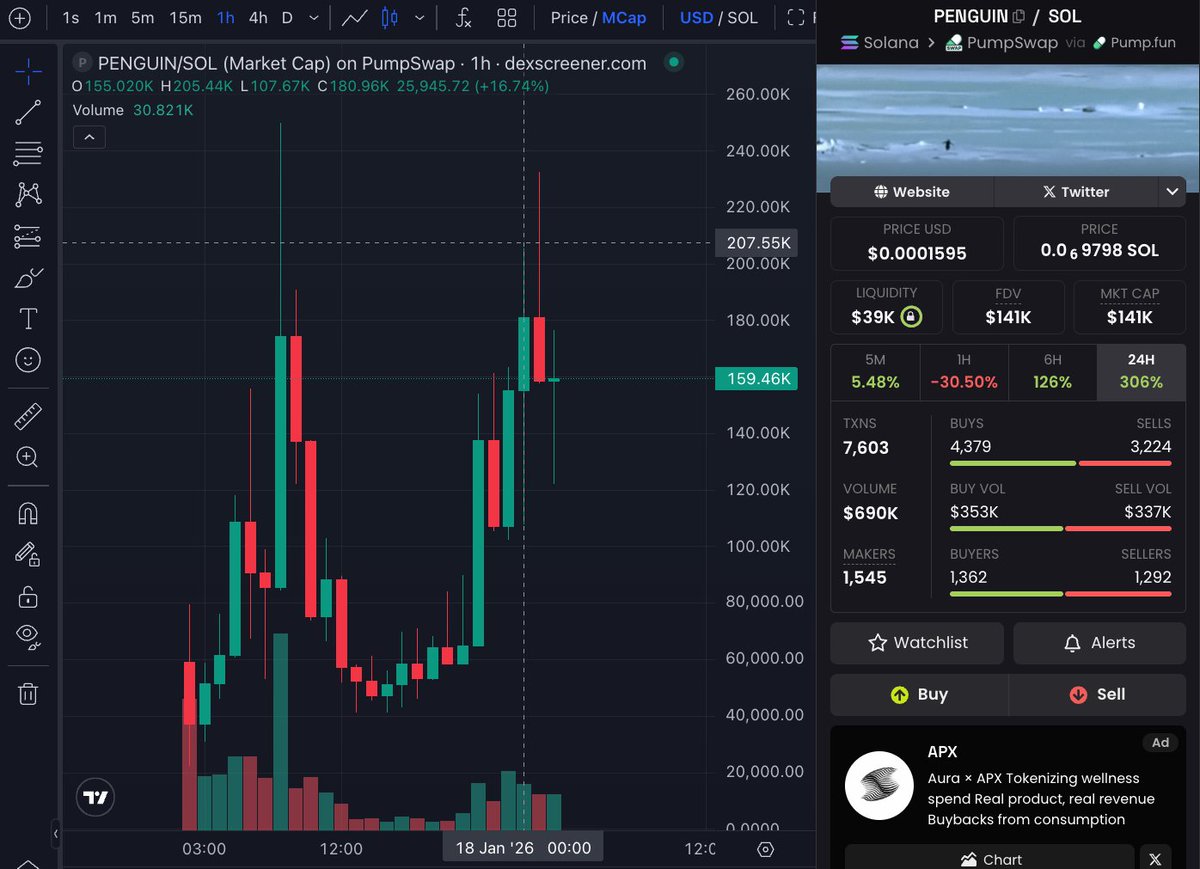Select the 4h chart timeframe
1200x869 pixels.
tap(258, 17)
